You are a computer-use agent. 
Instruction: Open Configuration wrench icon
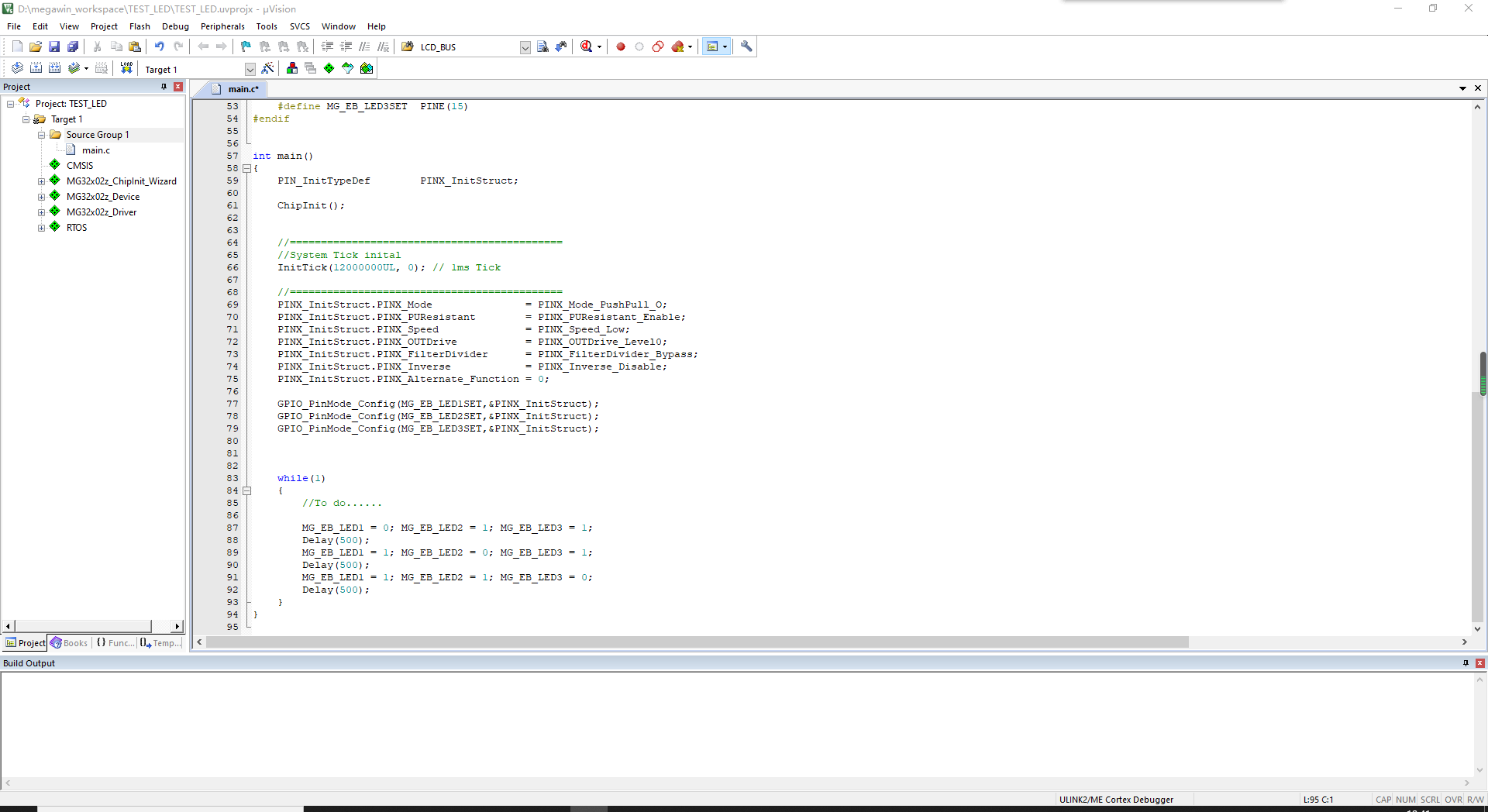[x=746, y=46]
